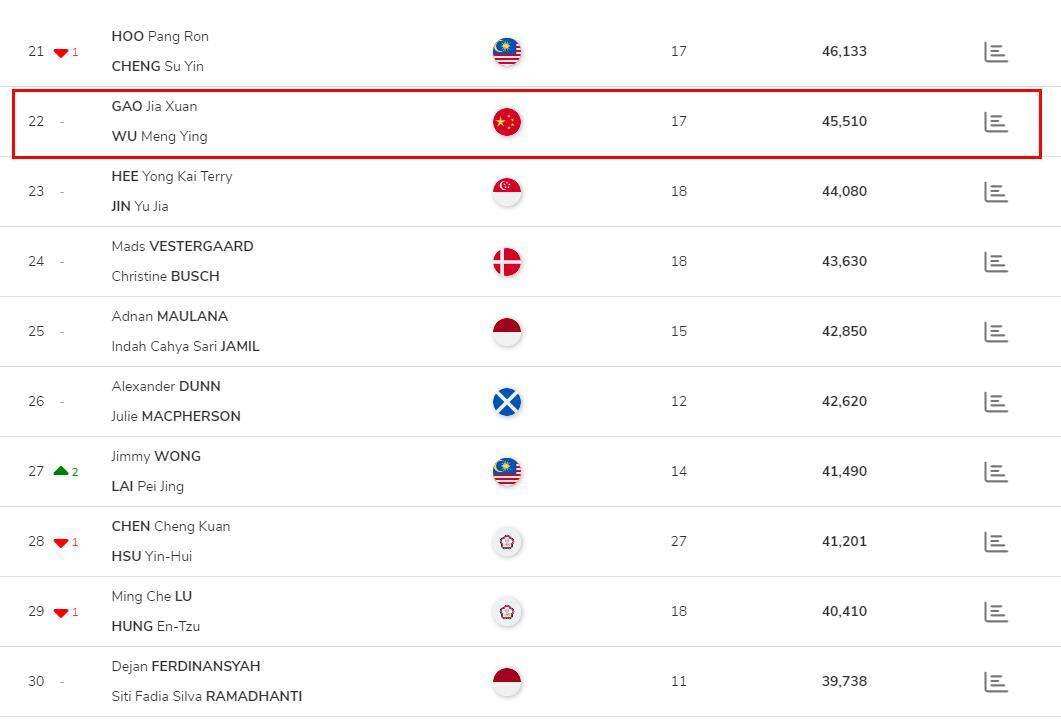Open Julie MACPHERSON player profile

[x=176, y=416]
